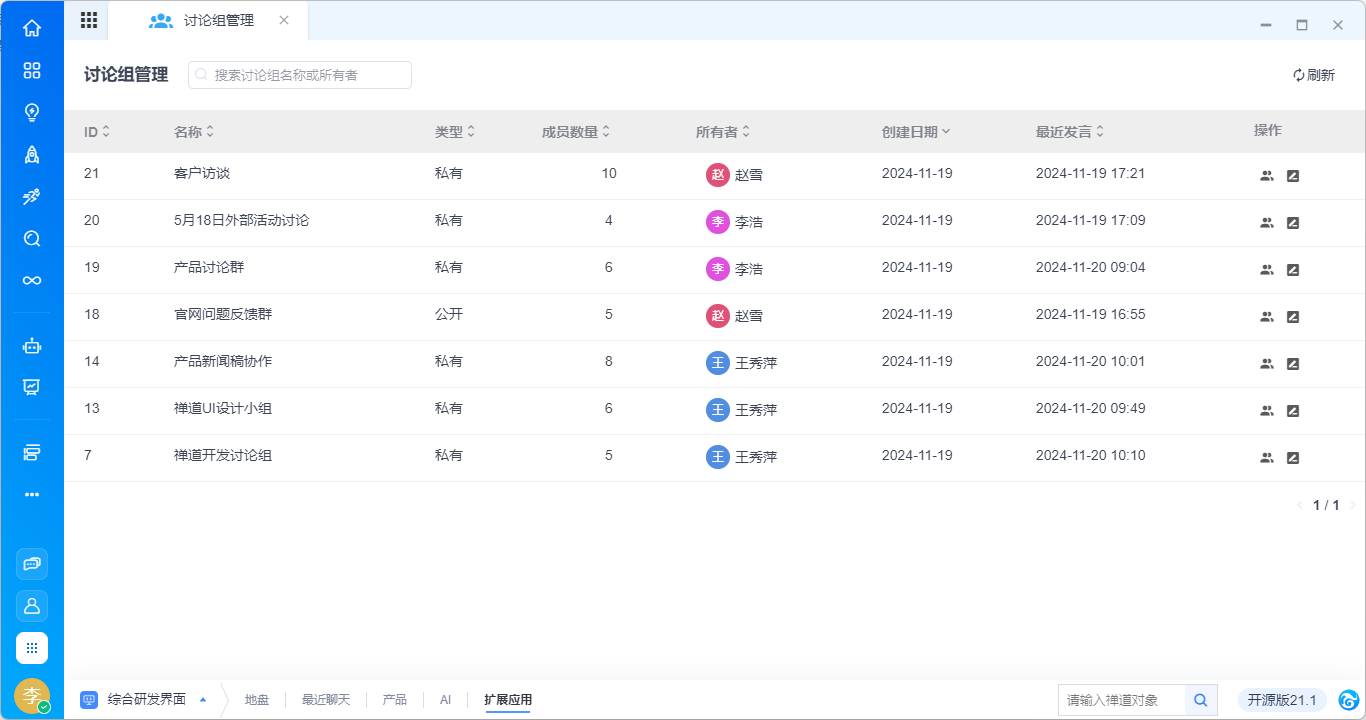This screenshot has width=1366, height=720.
Task: Click the rocket icon in left sidebar
Action: point(32,154)
